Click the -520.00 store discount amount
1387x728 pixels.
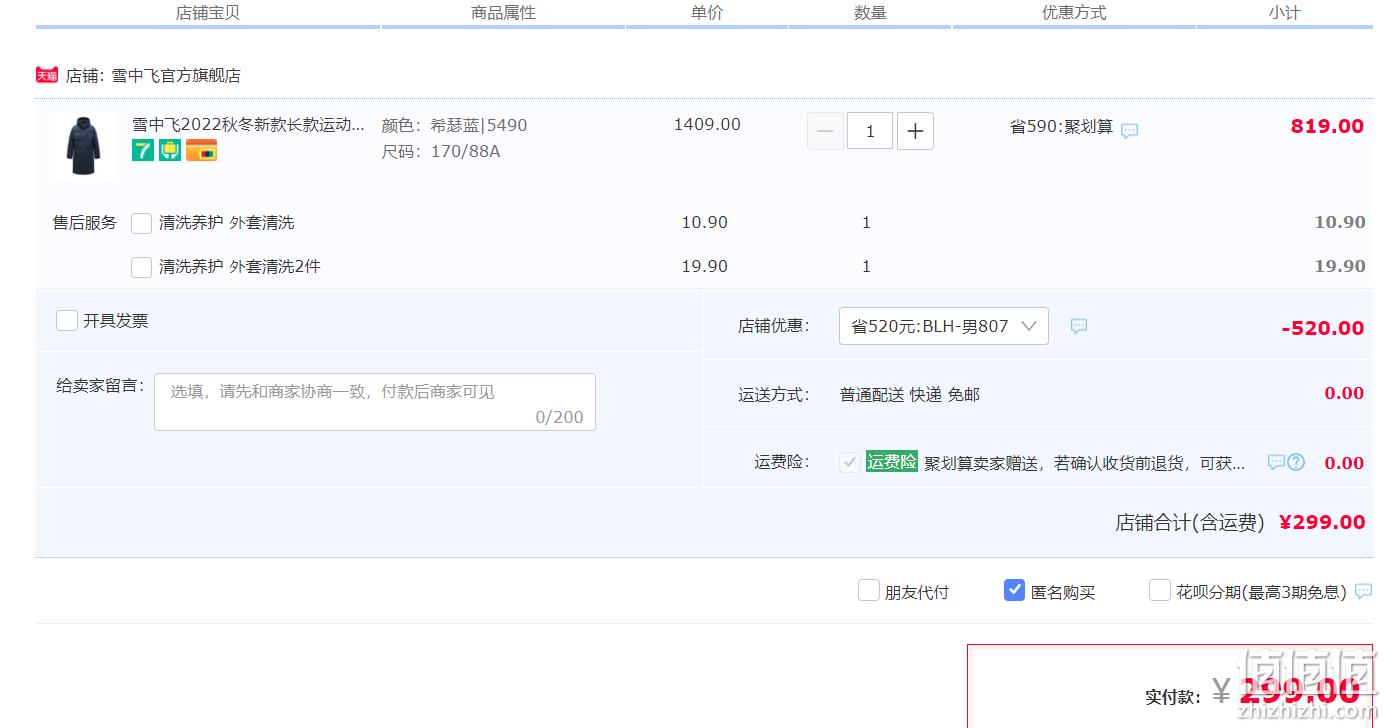tap(1322, 328)
